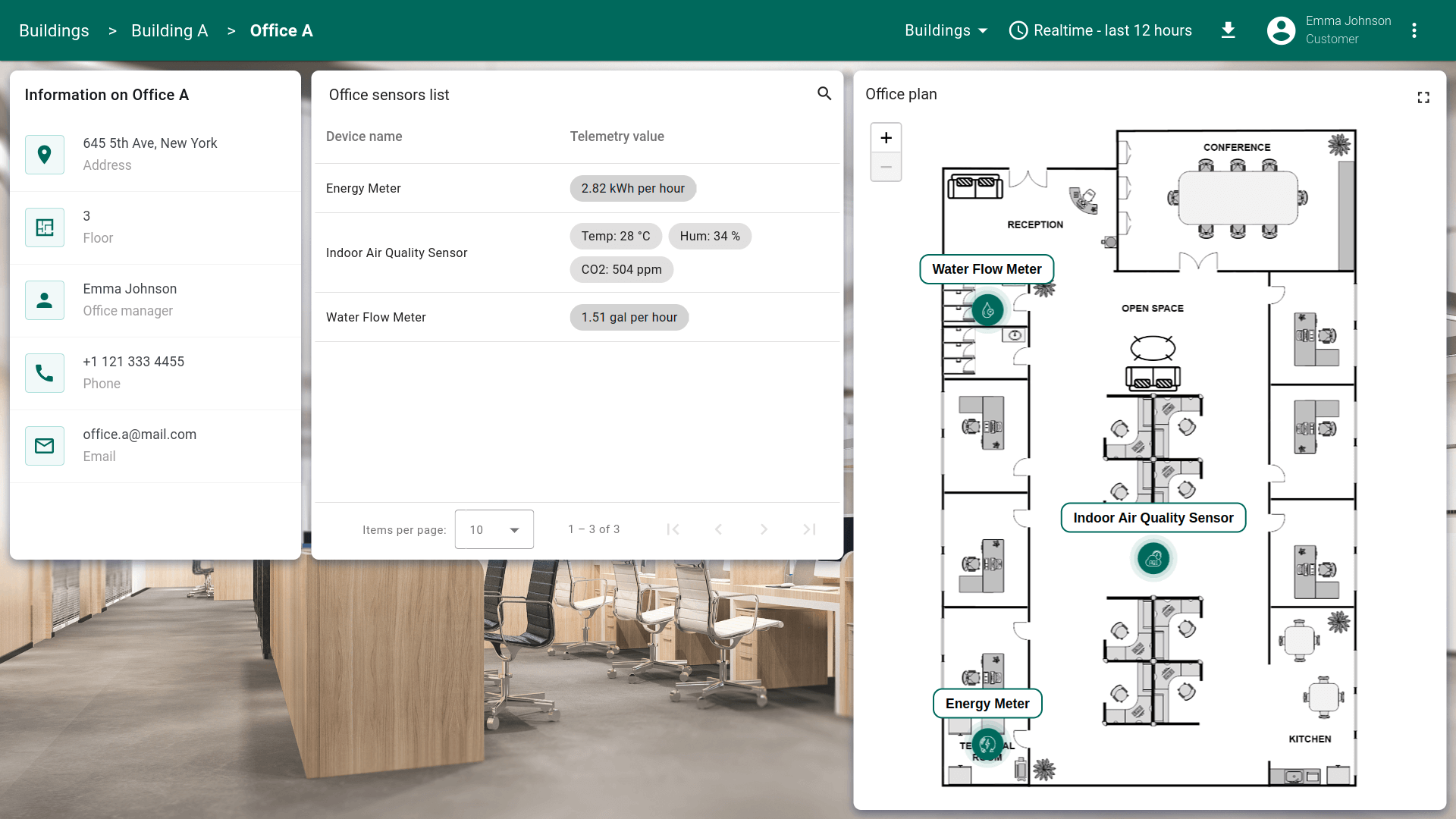
Task: Click the office email address entry
Action: 140,435
